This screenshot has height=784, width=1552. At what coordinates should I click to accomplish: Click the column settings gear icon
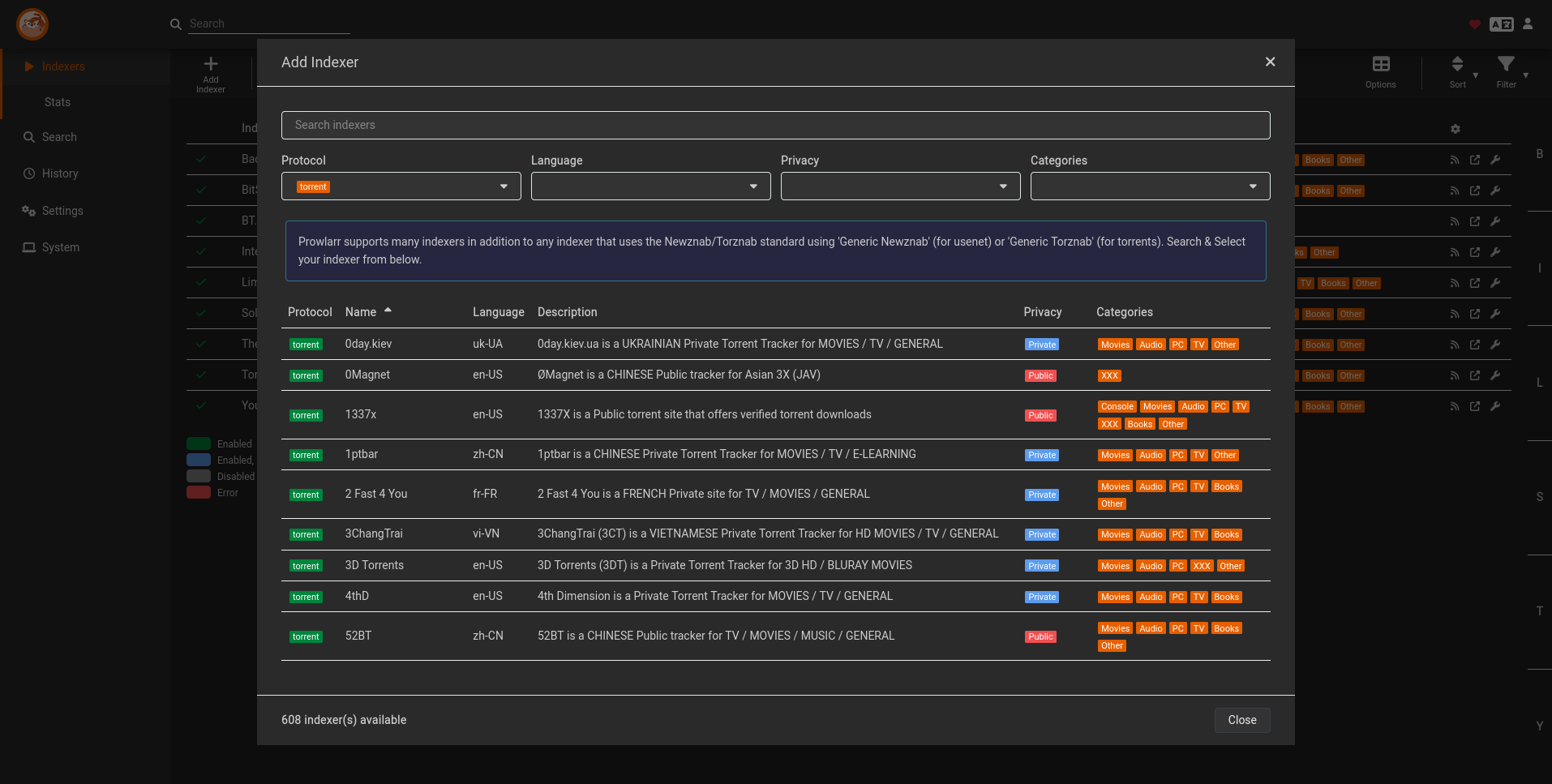coord(1456,129)
